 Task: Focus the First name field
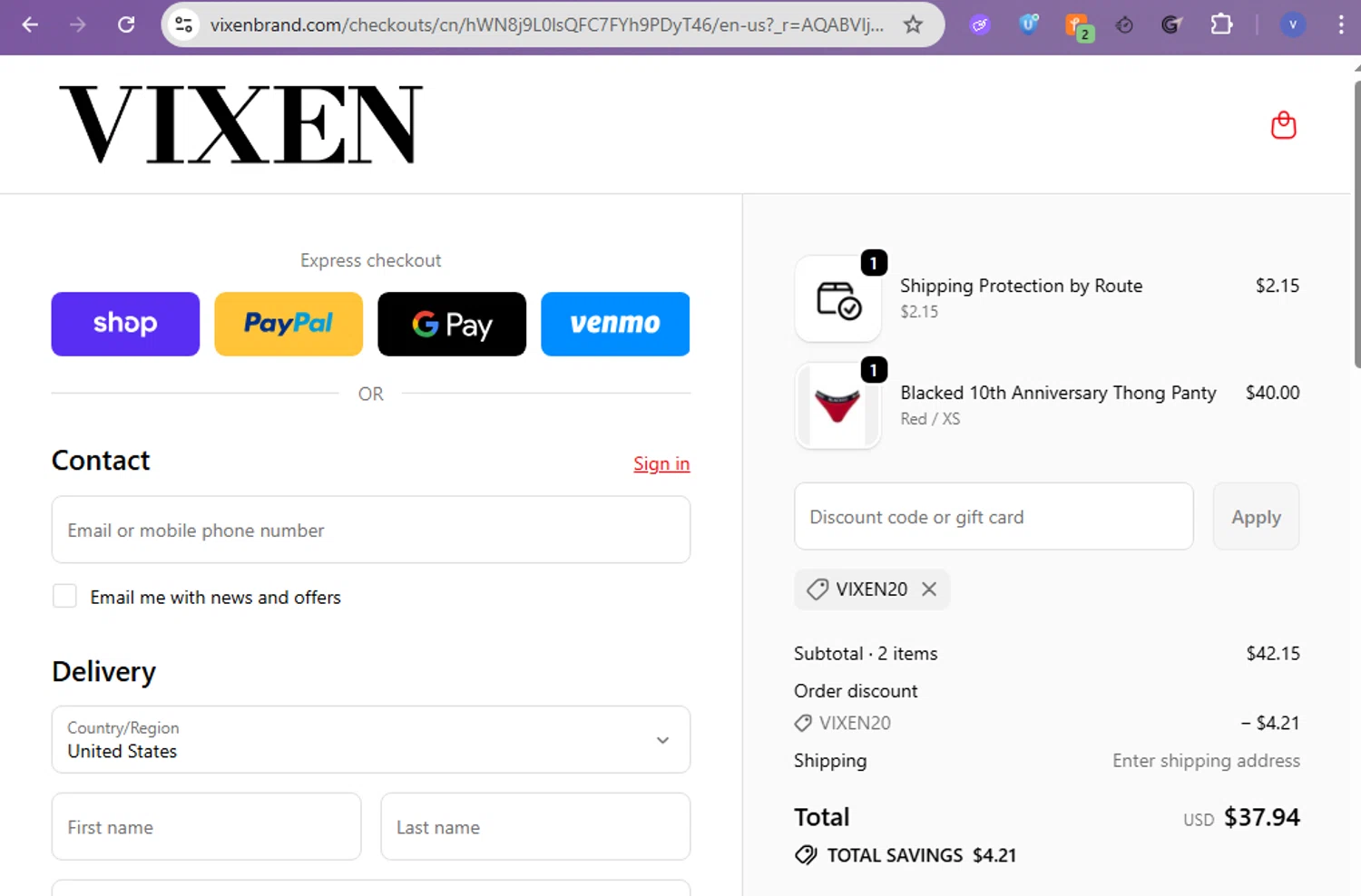coord(206,826)
